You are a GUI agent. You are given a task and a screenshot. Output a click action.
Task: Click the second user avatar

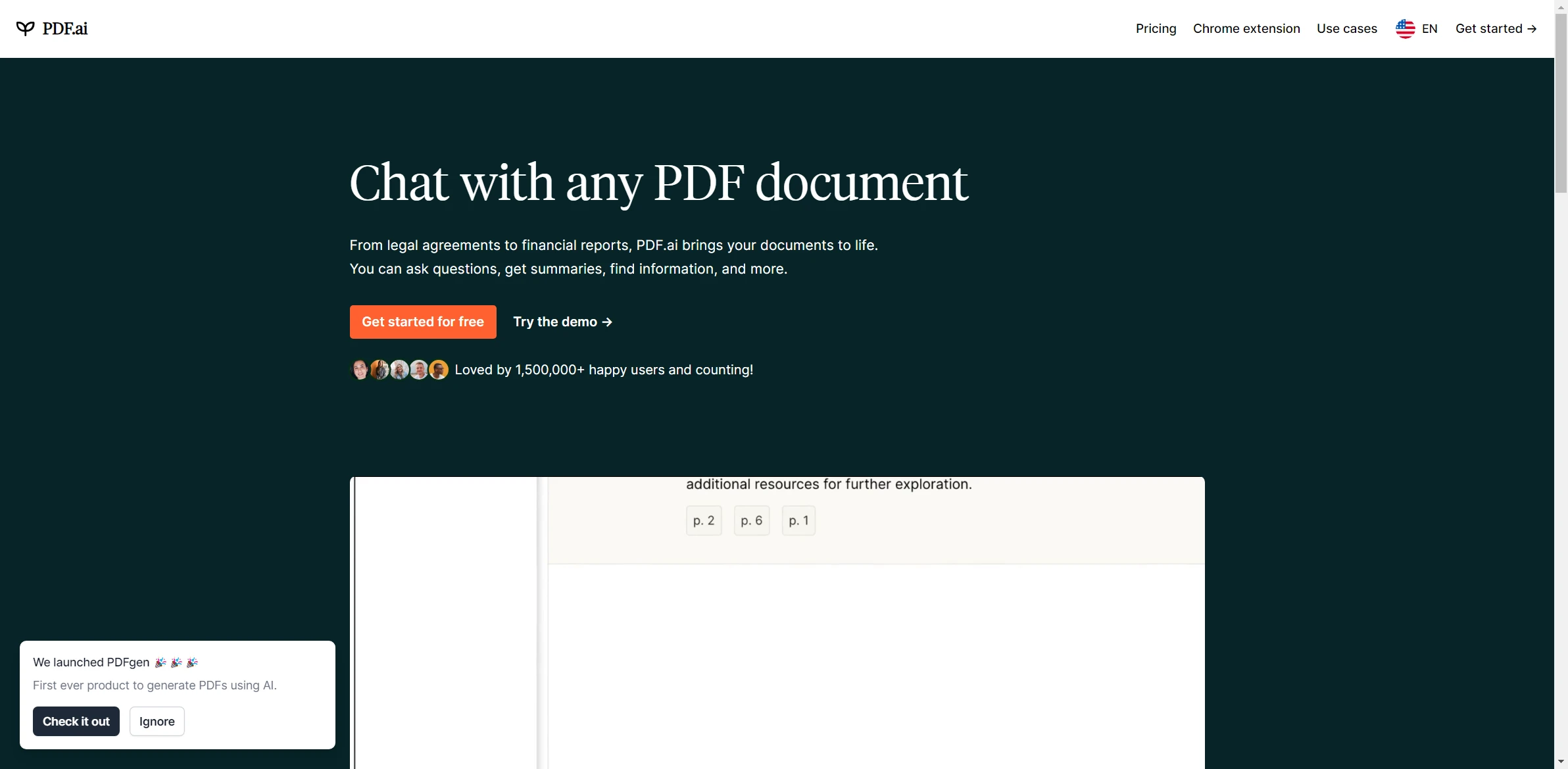(x=380, y=370)
